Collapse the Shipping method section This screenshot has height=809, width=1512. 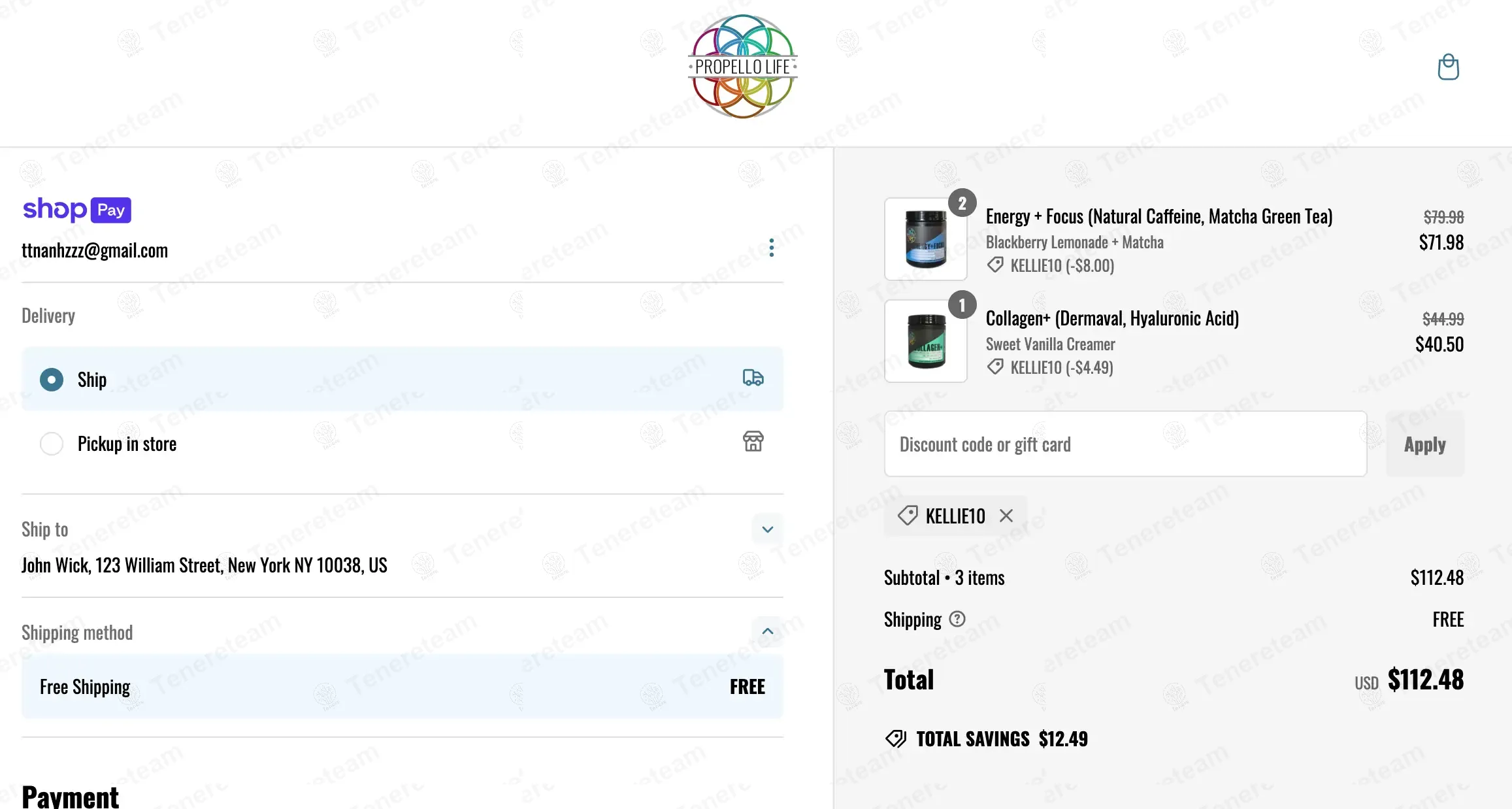click(768, 631)
